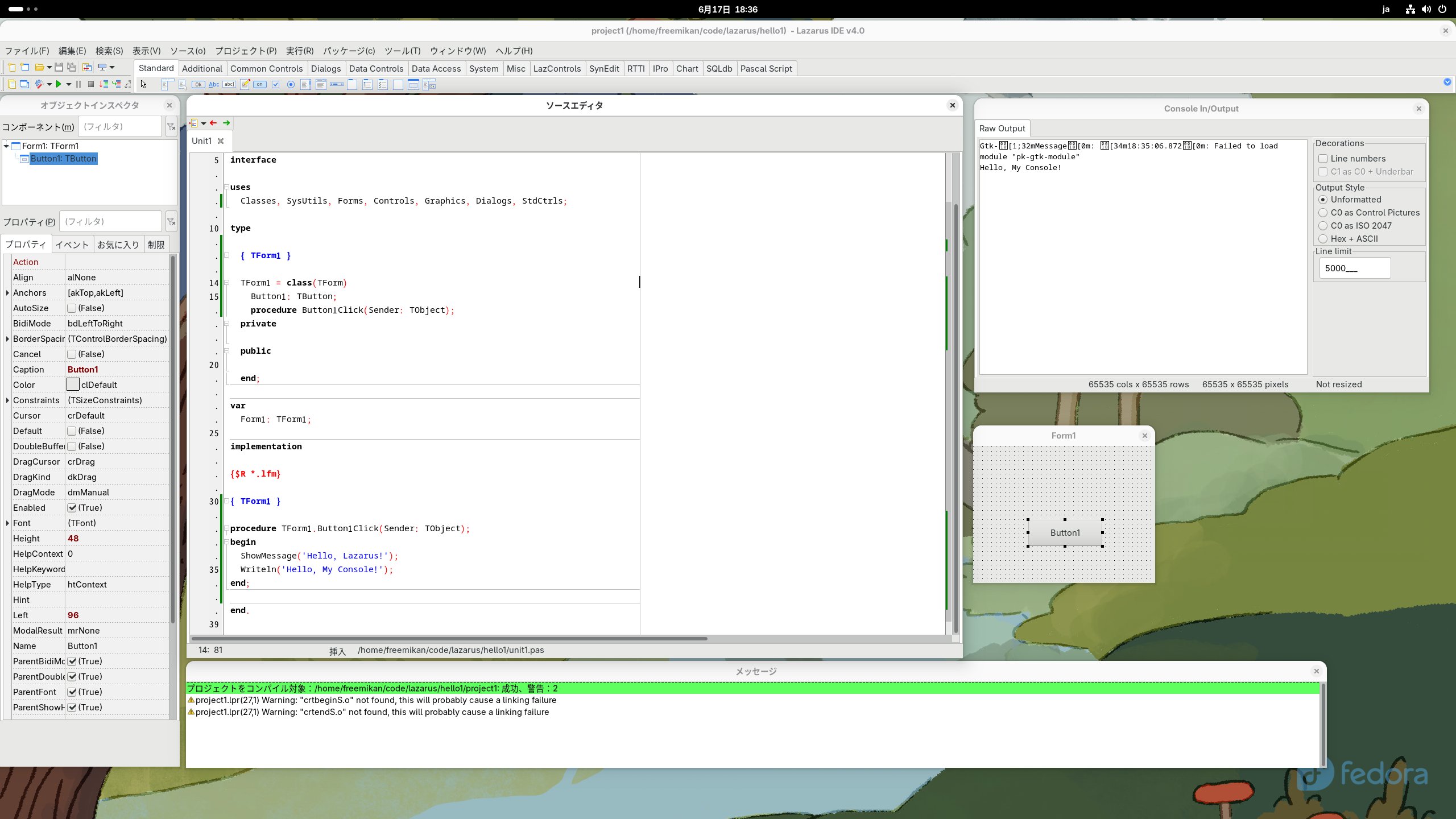The height and width of the screenshot is (819, 1456).
Task: Click the Line limit input field
Action: (x=1354, y=268)
